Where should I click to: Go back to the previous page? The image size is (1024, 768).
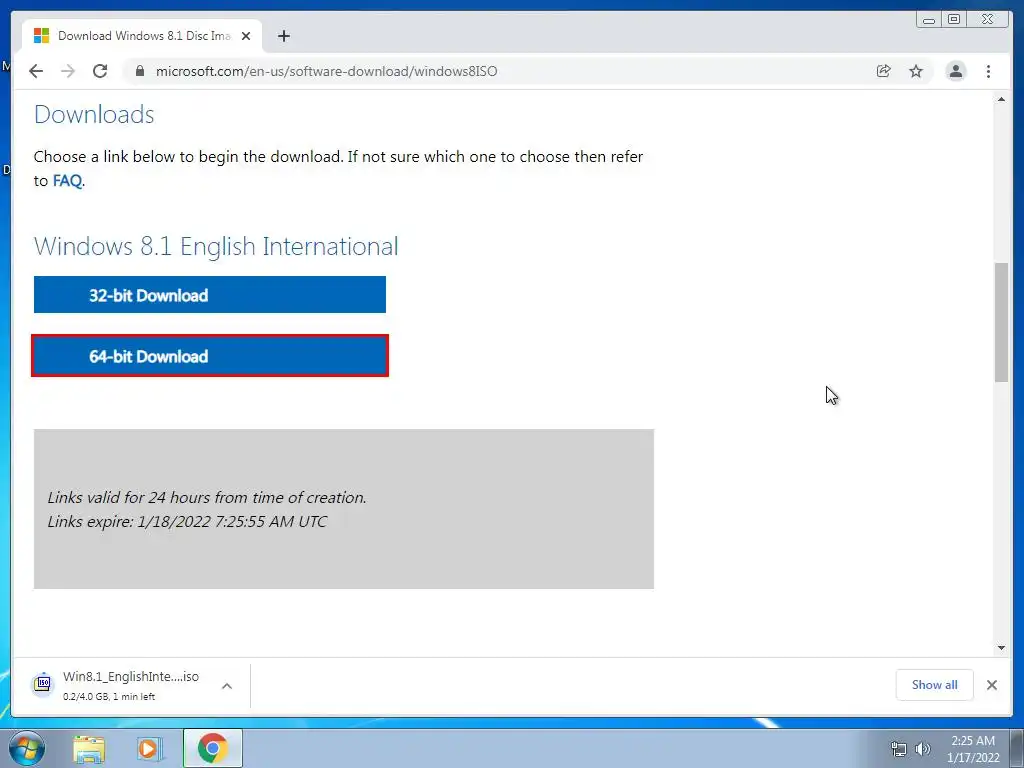[x=36, y=71]
